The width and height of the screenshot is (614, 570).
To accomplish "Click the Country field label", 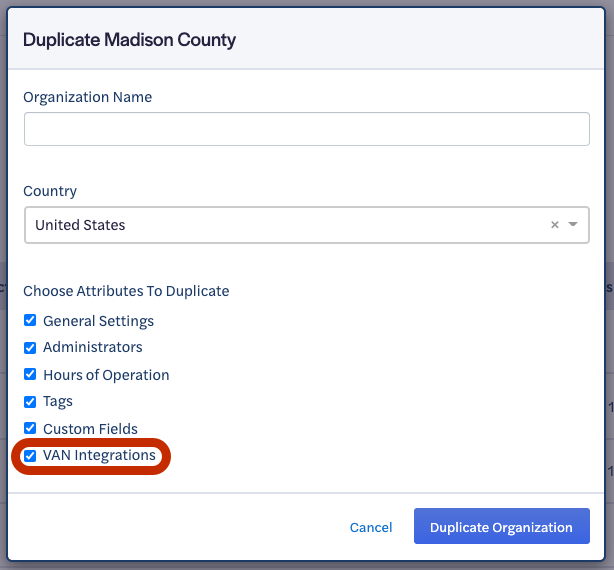I will click(x=50, y=191).
